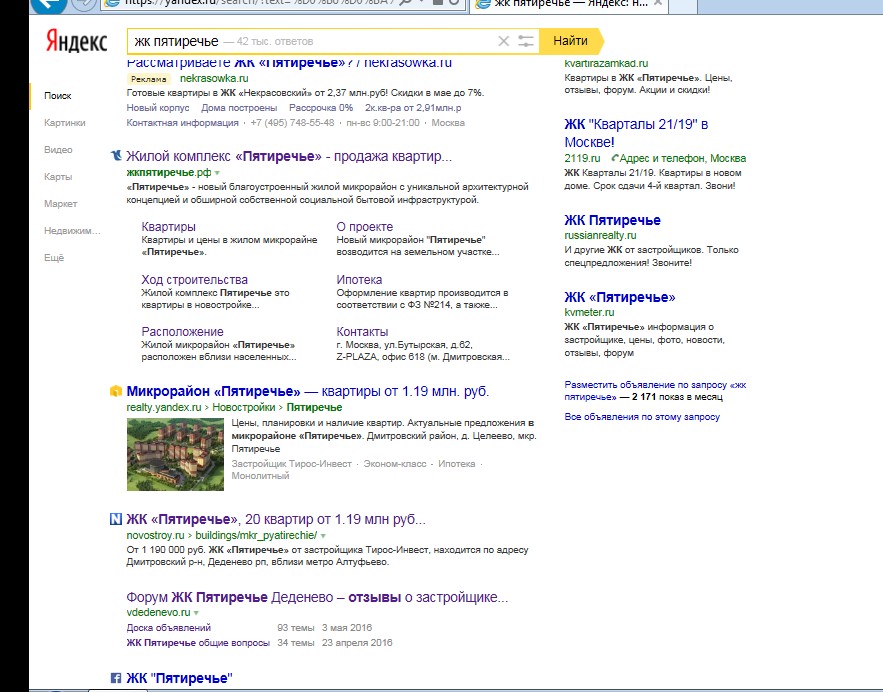Open the Новостройки breadcrumb
The image size is (883, 692).
(x=244, y=407)
